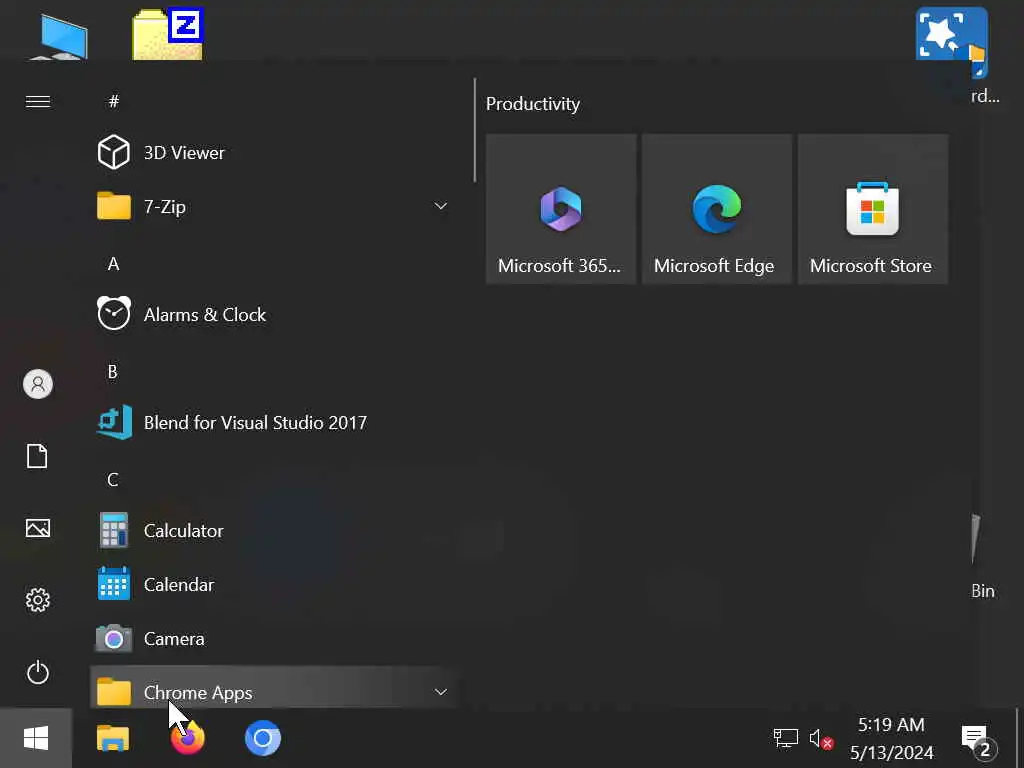1024x768 pixels.
Task: Click Show desktop button at taskbar edge
Action: (1019, 739)
